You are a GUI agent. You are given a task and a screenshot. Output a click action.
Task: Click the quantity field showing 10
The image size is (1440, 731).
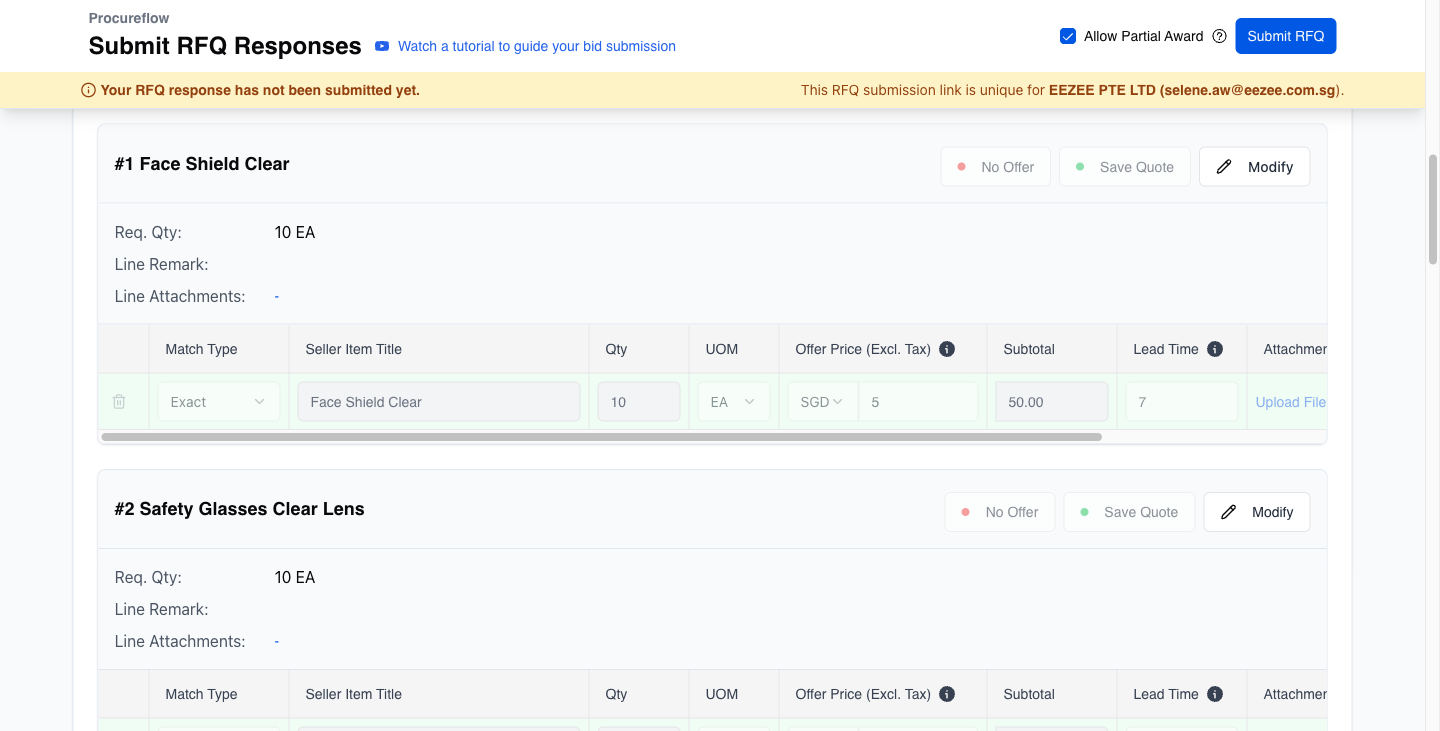coord(639,402)
